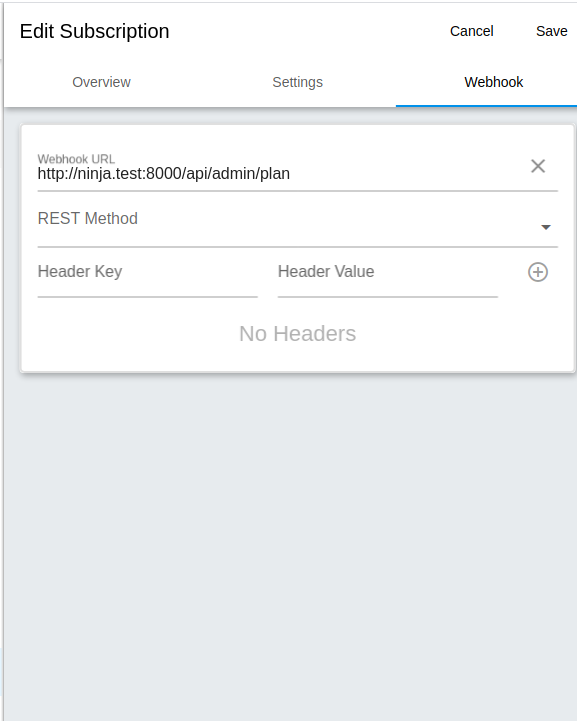Switch to the Settings tab
This screenshot has height=721, width=577.
(297, 82)
